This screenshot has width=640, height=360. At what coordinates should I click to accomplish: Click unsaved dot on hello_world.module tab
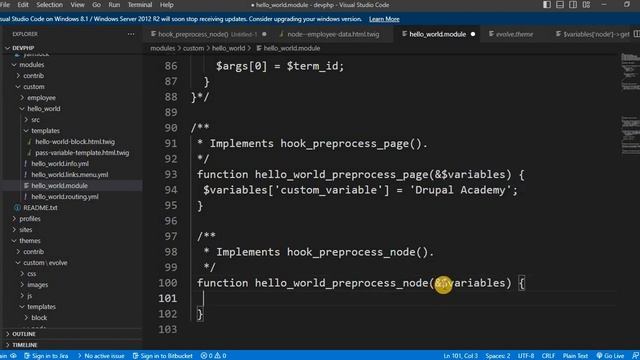(473, 34)
